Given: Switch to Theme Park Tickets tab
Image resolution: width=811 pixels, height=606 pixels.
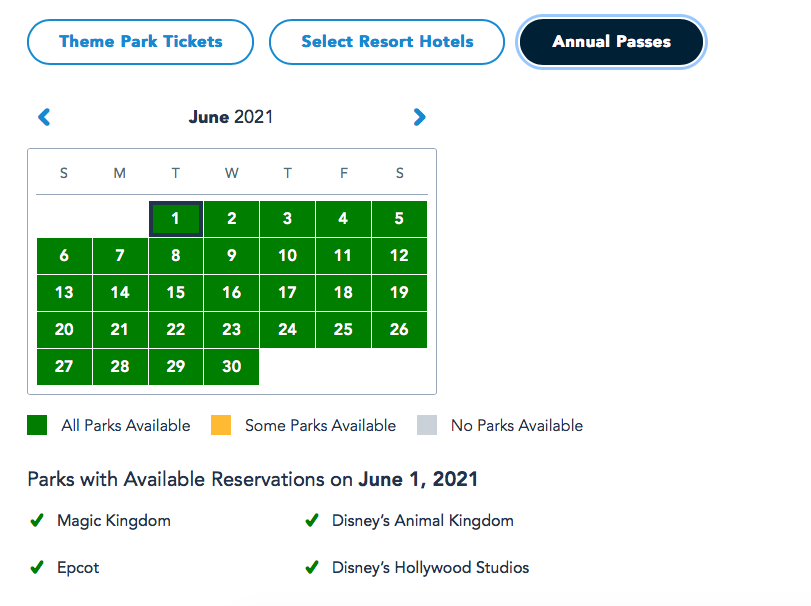Looking at the screenshot, I should (x=141, y=42).
